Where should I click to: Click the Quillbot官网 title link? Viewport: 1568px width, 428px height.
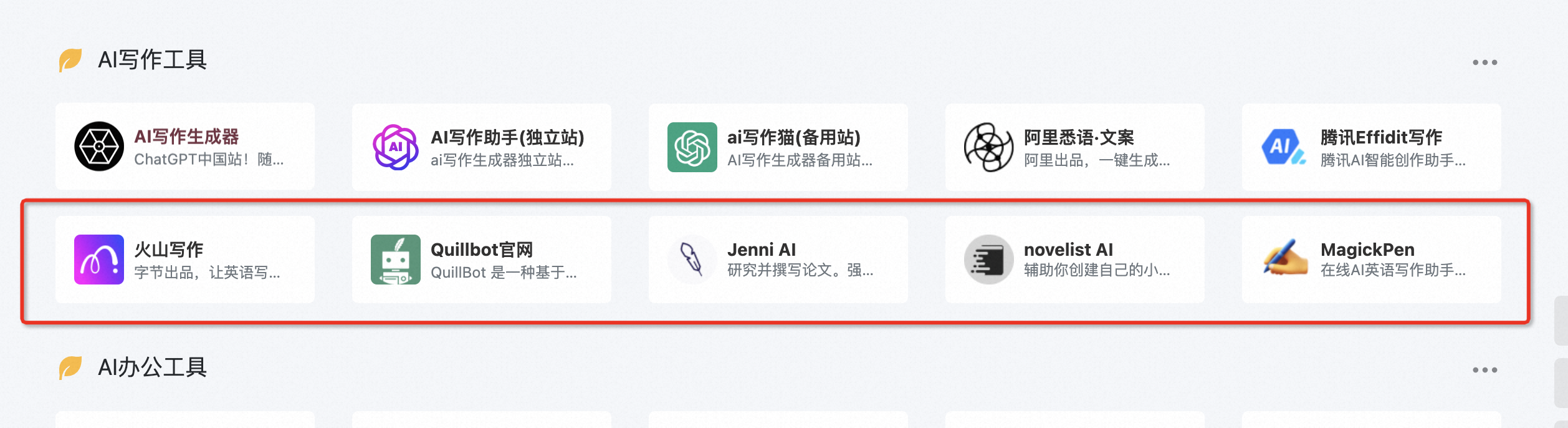482,250
